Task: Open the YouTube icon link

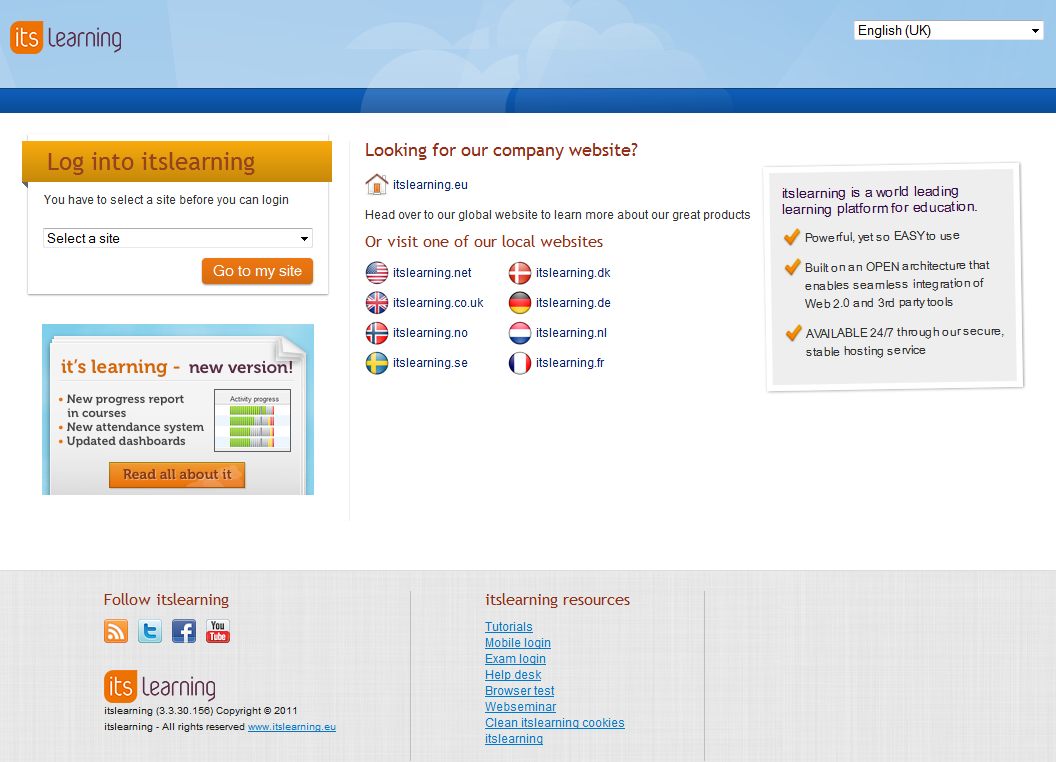Action: click(218, 631)
